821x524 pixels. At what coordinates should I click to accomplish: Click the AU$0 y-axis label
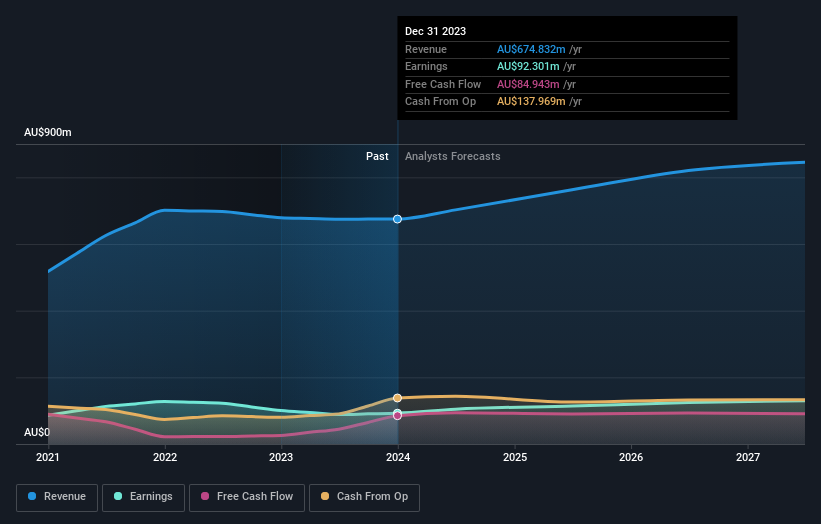pos(37,432)
